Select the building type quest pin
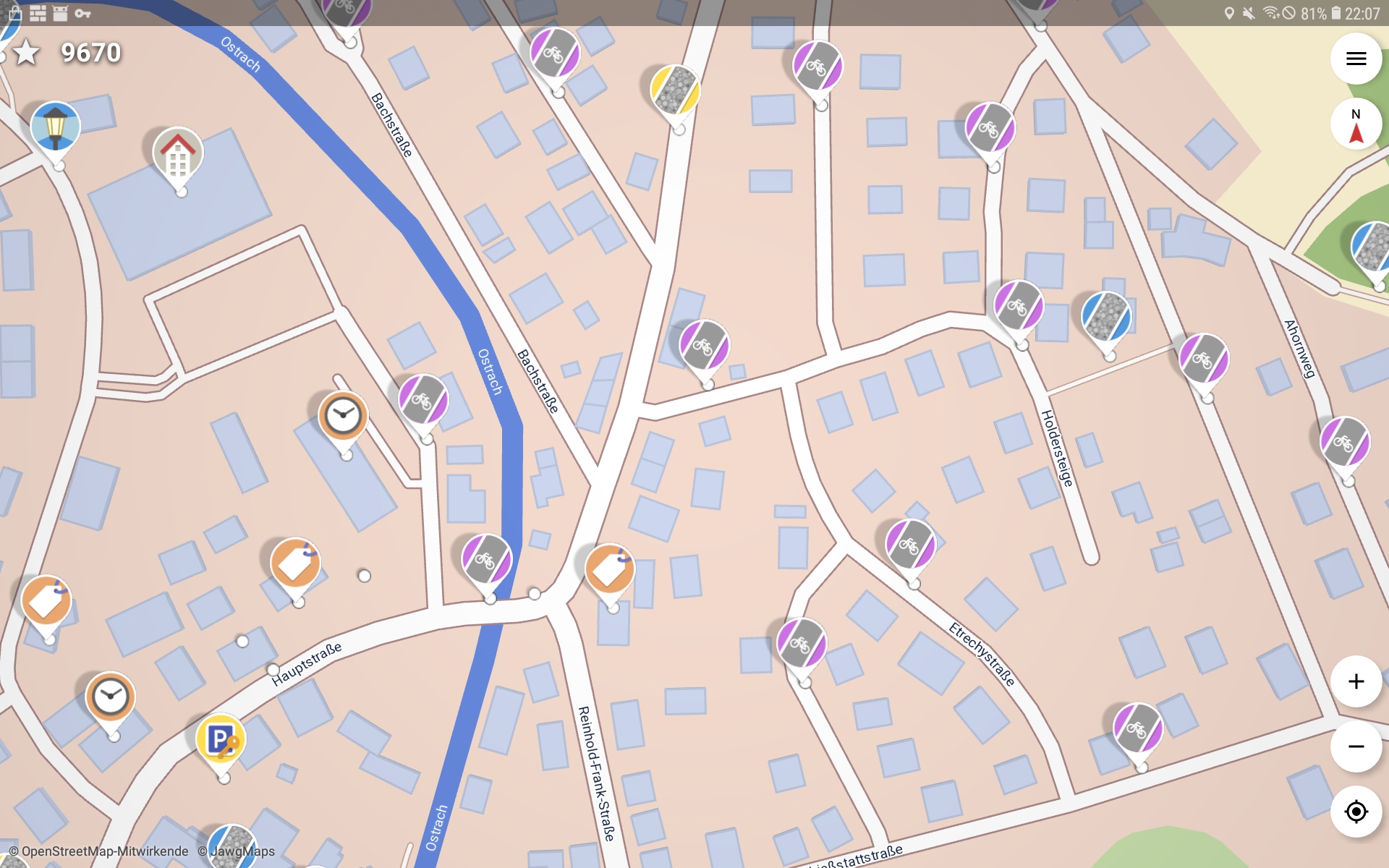 click(x=178, y=153)
